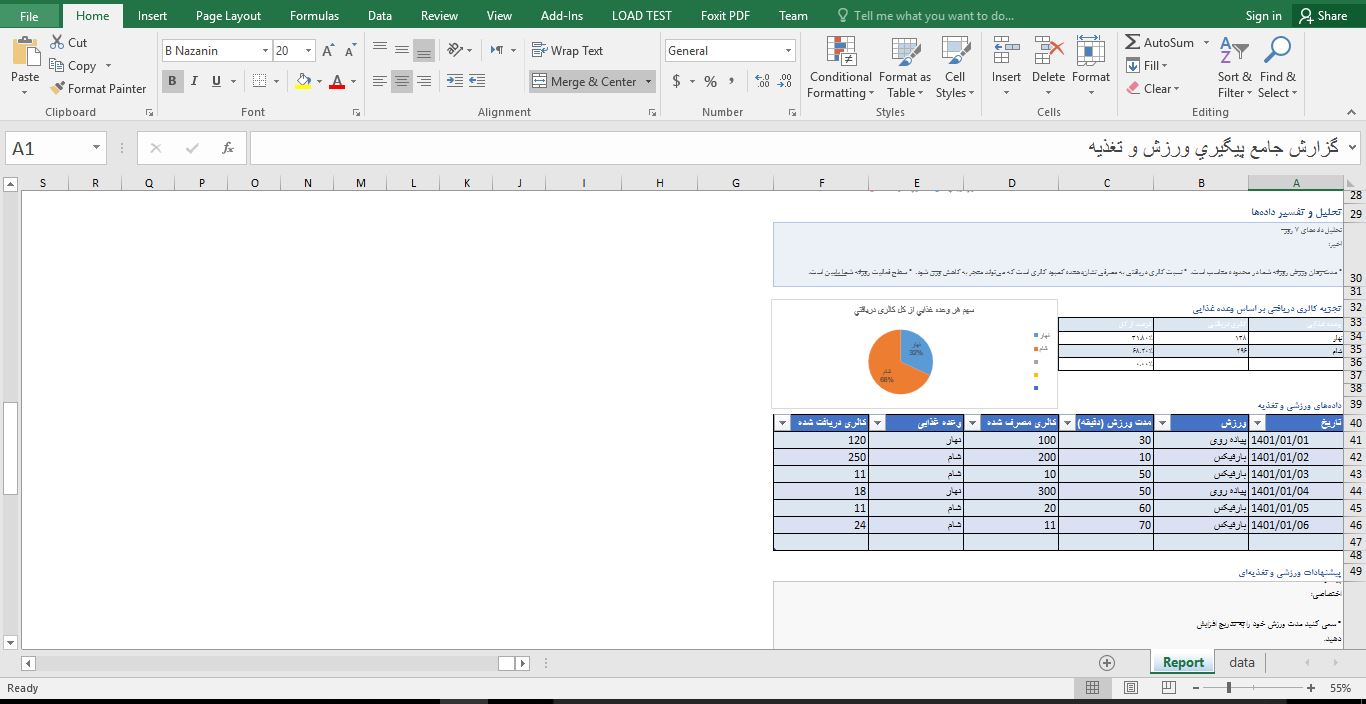
Task: Toggle Normal view in status bar
Action: point(1093,688)
